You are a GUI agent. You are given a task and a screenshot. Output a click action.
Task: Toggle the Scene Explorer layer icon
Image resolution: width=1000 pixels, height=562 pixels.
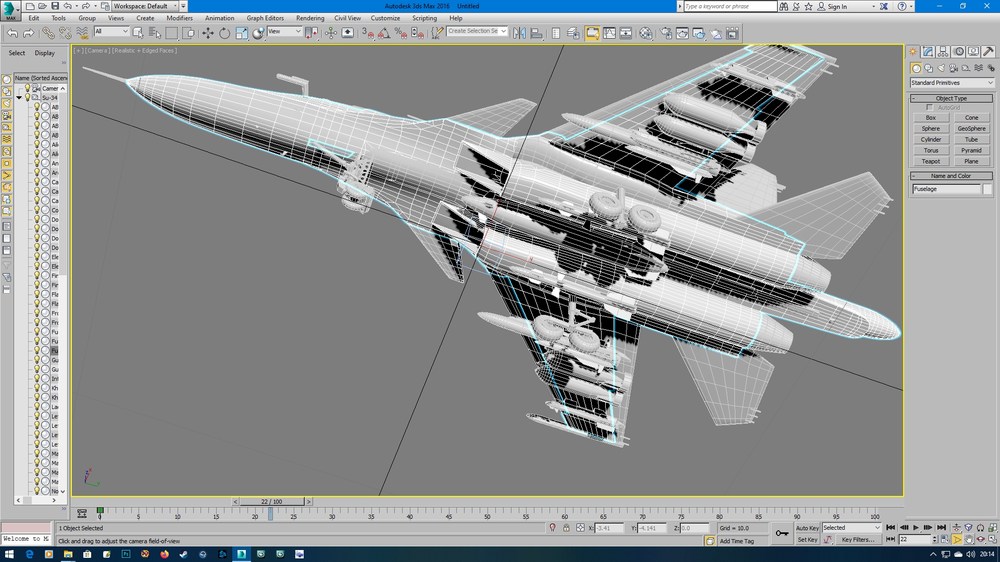point(573,33)
